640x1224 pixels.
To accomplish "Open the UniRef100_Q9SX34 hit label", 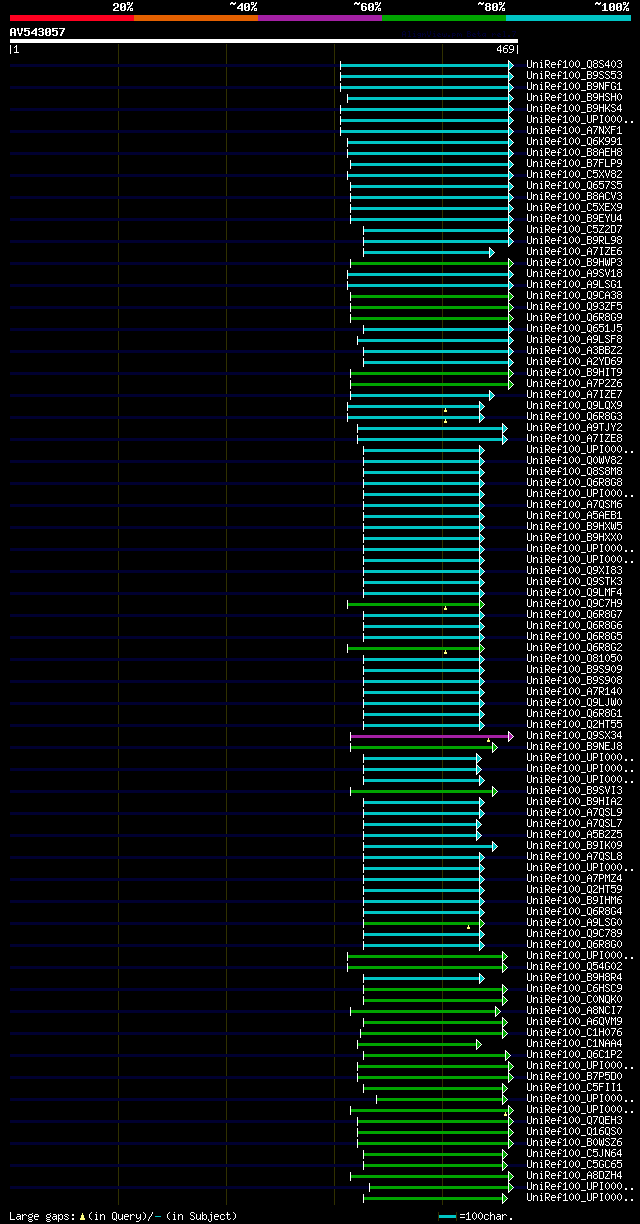I will (574, 735).
